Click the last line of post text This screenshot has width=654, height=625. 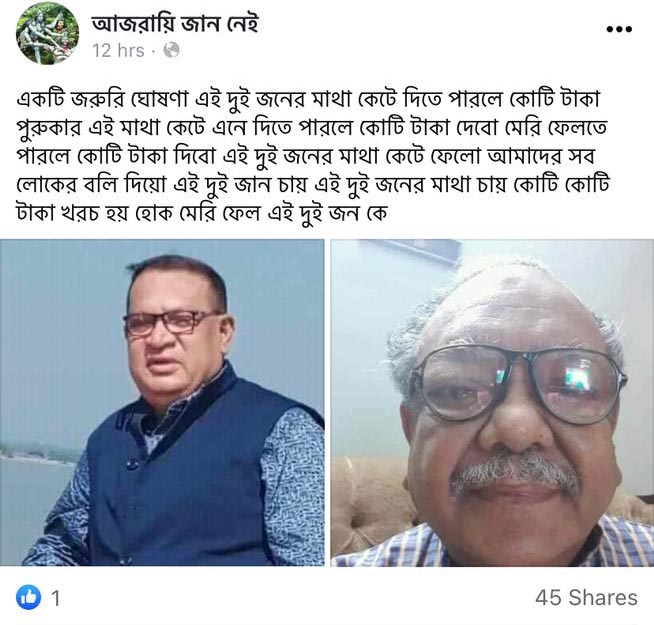click(x=202, y=213)
